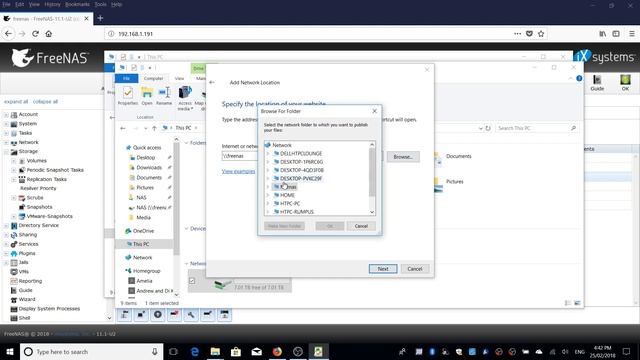Toggle checkbox on selected network drive
640x360 pixels.
pyautogui.click(x=192, y=281)
